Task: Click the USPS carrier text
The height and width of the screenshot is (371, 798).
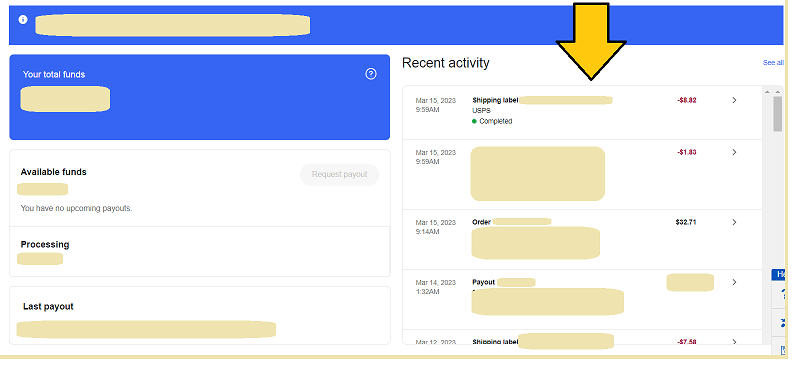Action: pyautogui.click(x=482, y=110)
